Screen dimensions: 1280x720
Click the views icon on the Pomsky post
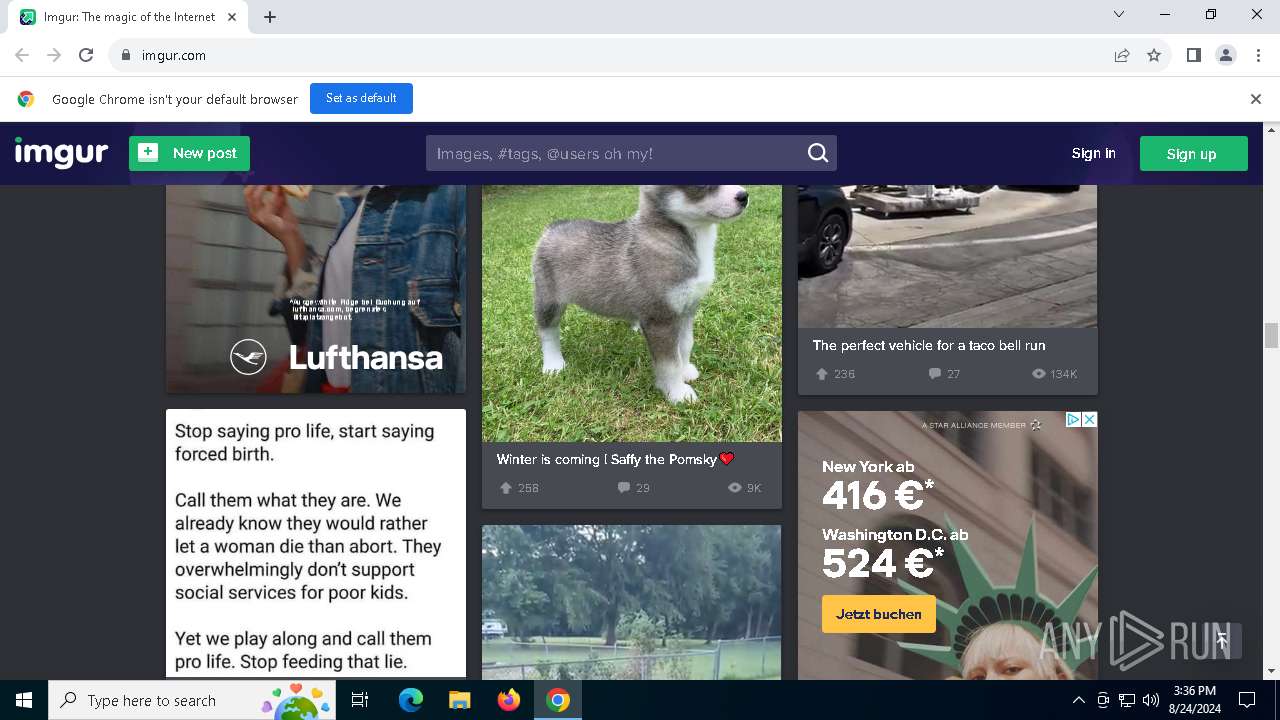tap(735, 488)
